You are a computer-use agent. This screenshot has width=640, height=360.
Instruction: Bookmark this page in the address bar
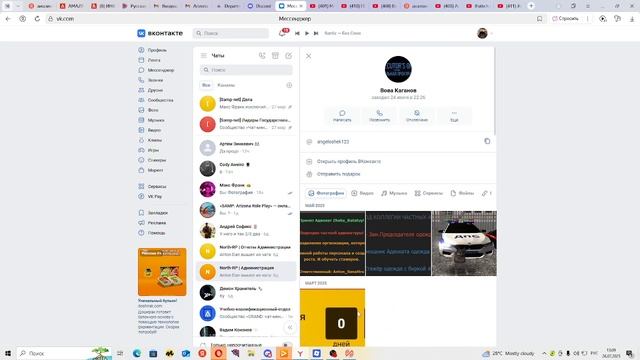click(x=540, y=19)
